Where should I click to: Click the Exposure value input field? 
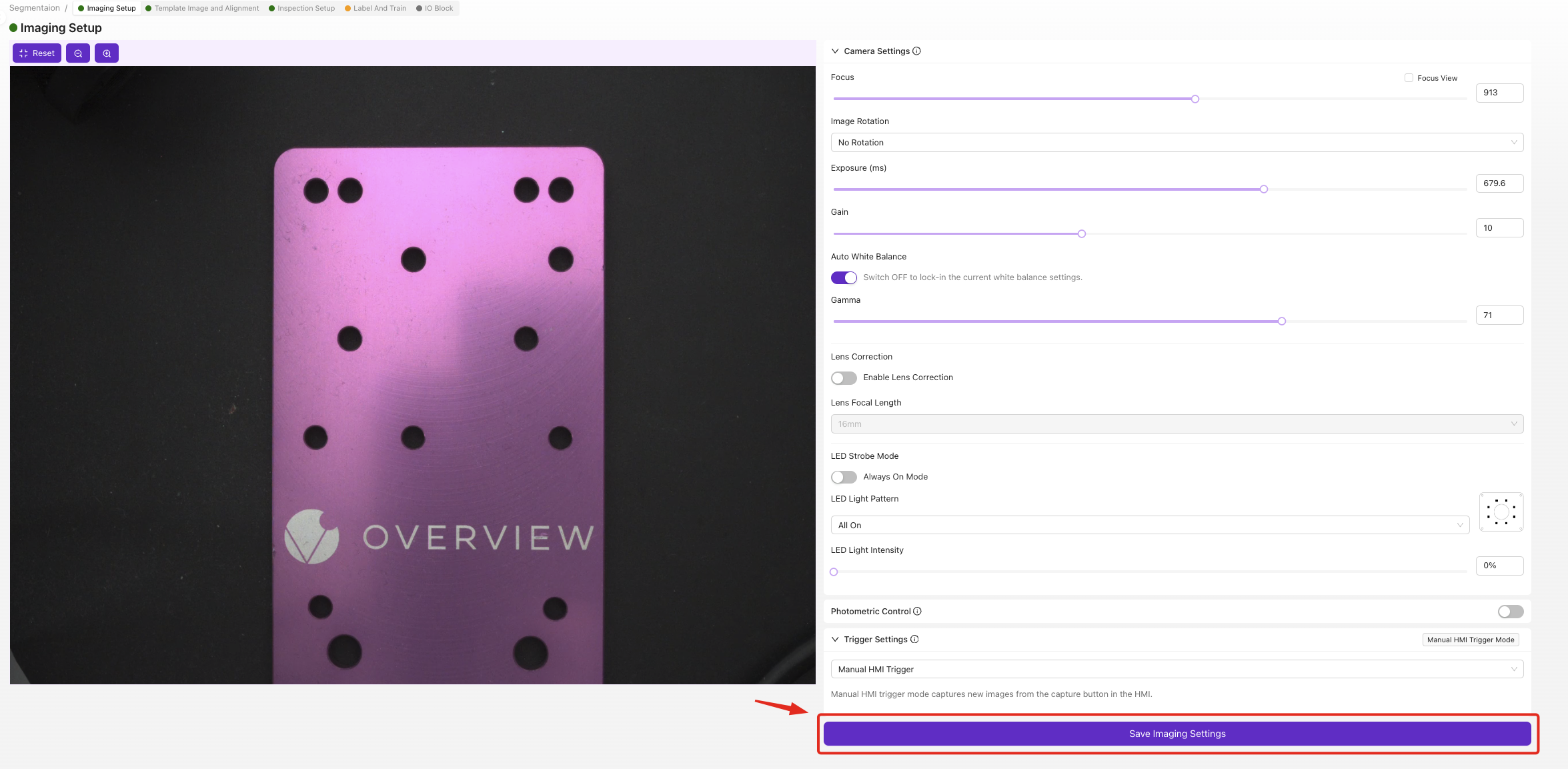[1499, 183]
